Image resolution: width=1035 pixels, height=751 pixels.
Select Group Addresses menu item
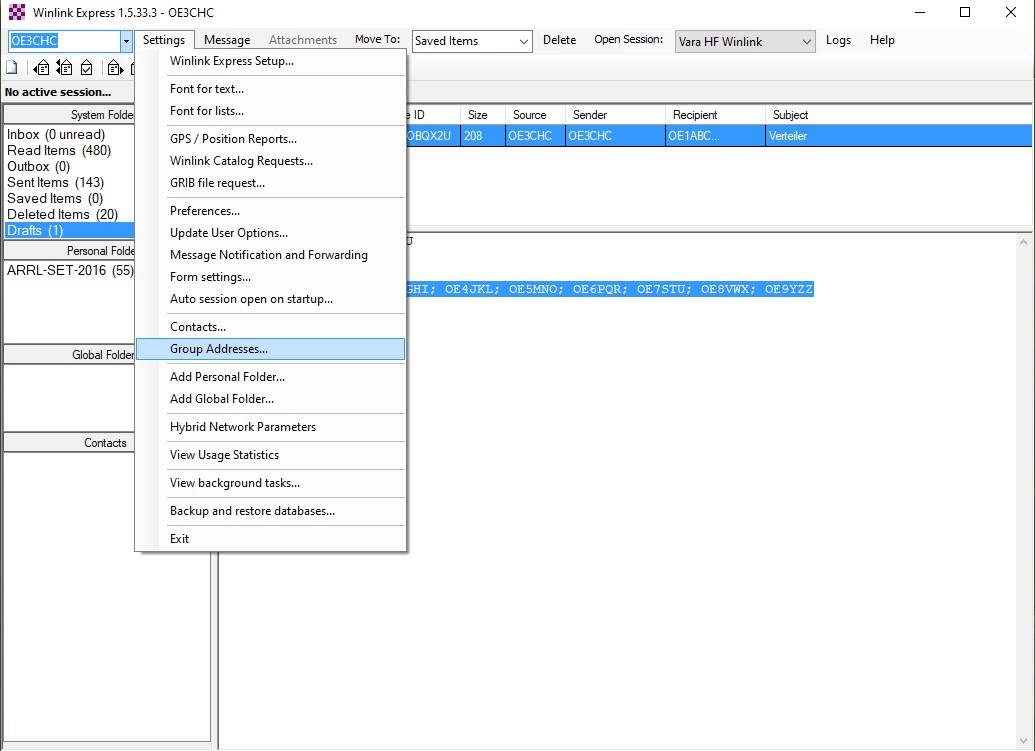pyautogui.click(x=271, y=349)
